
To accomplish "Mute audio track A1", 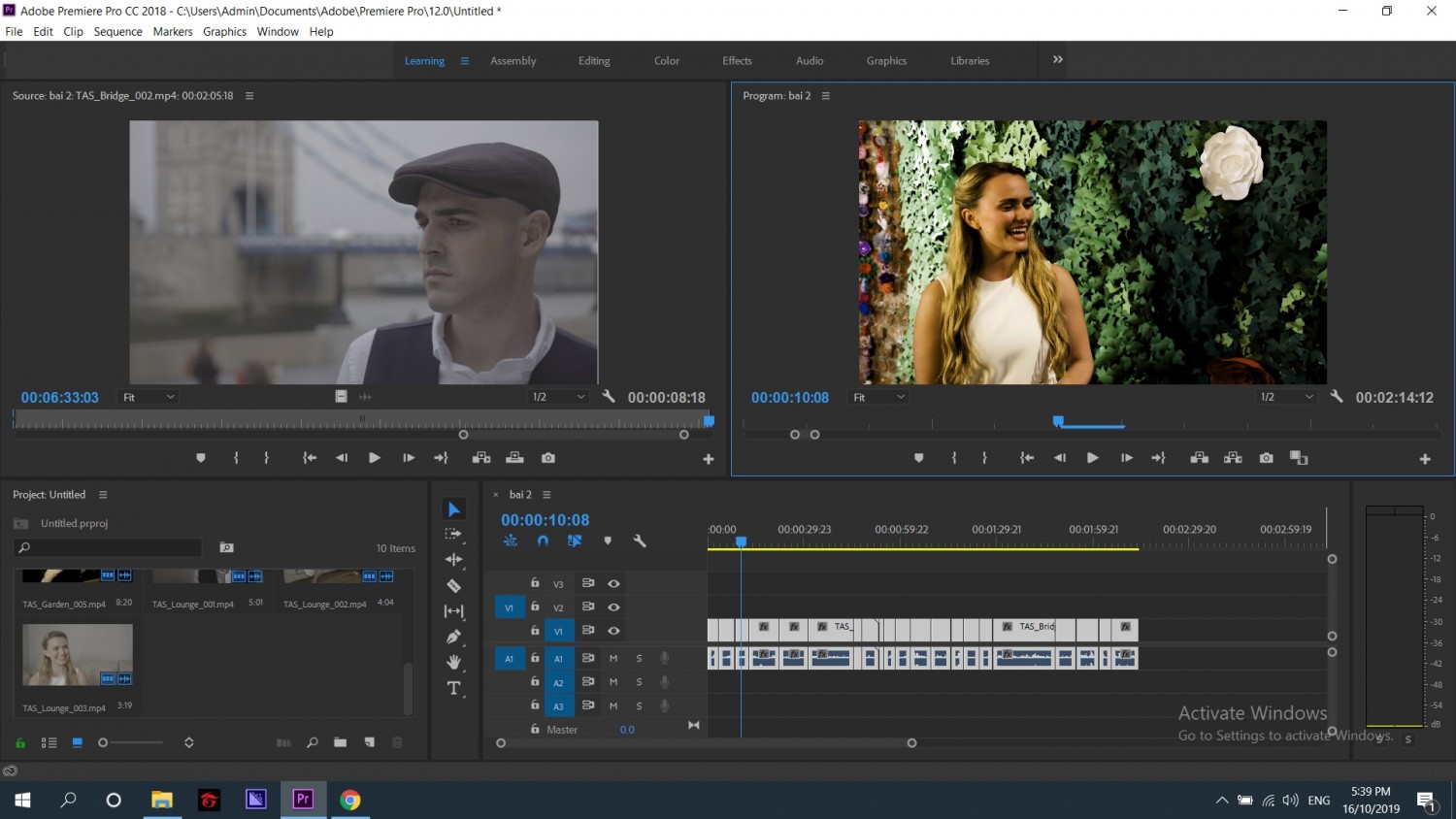I will click(613, 658).
